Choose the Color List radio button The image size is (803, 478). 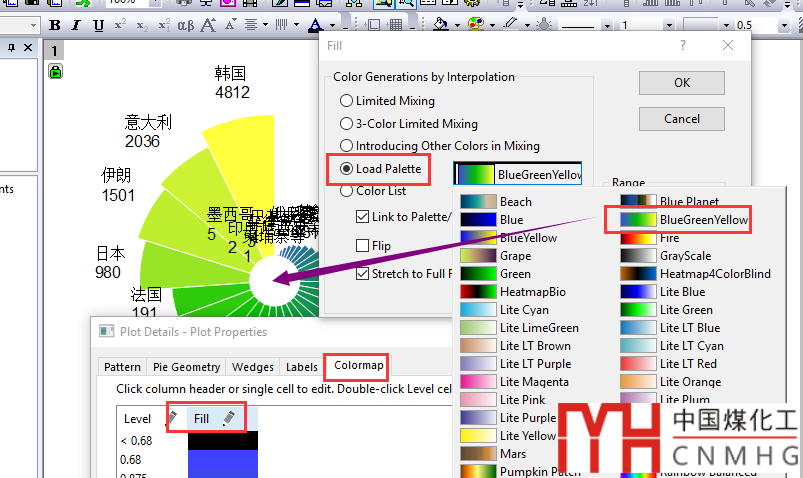[x=347, y=191]
